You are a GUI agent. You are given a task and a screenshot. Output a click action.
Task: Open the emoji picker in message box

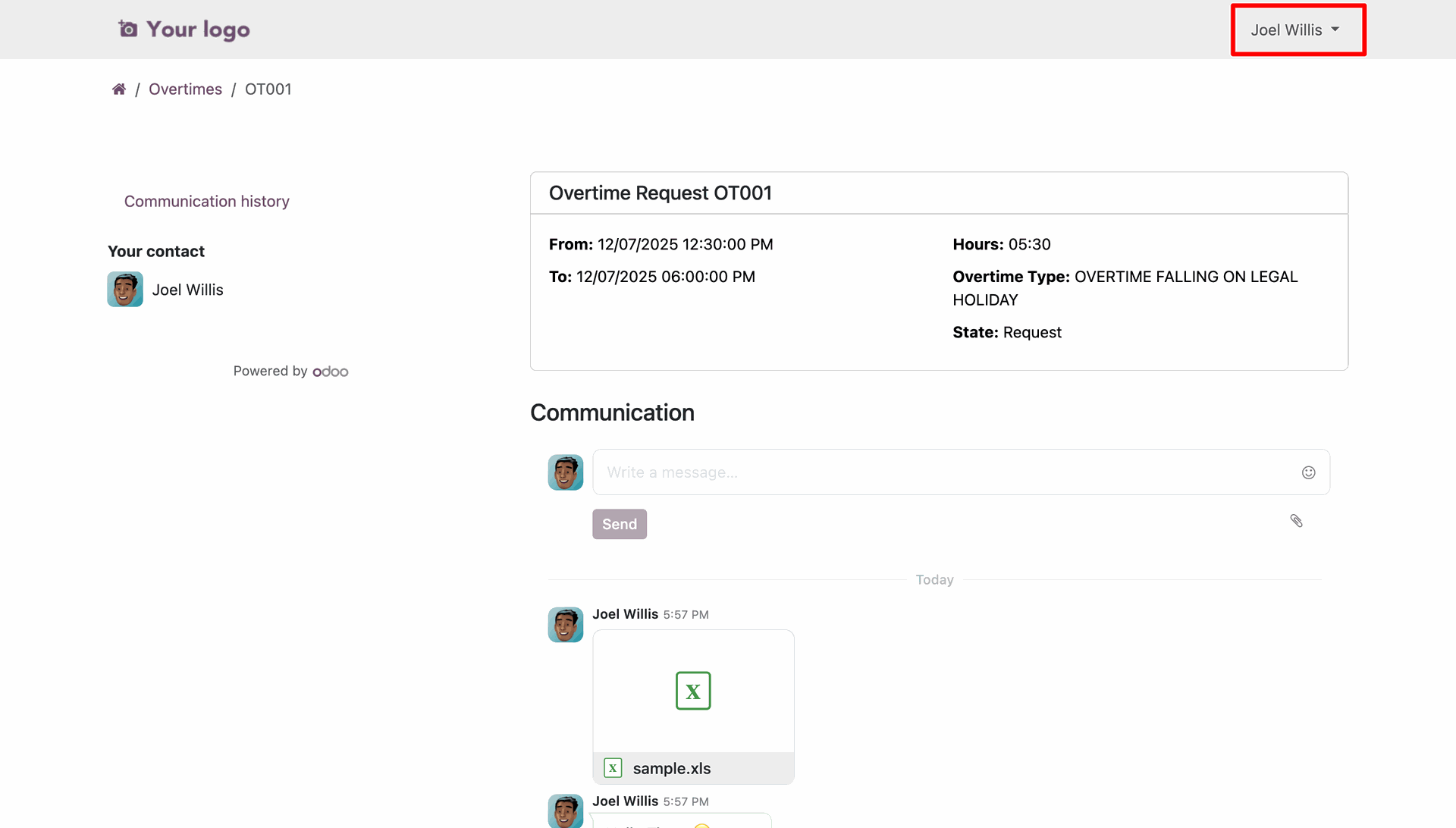[1308, 472]
